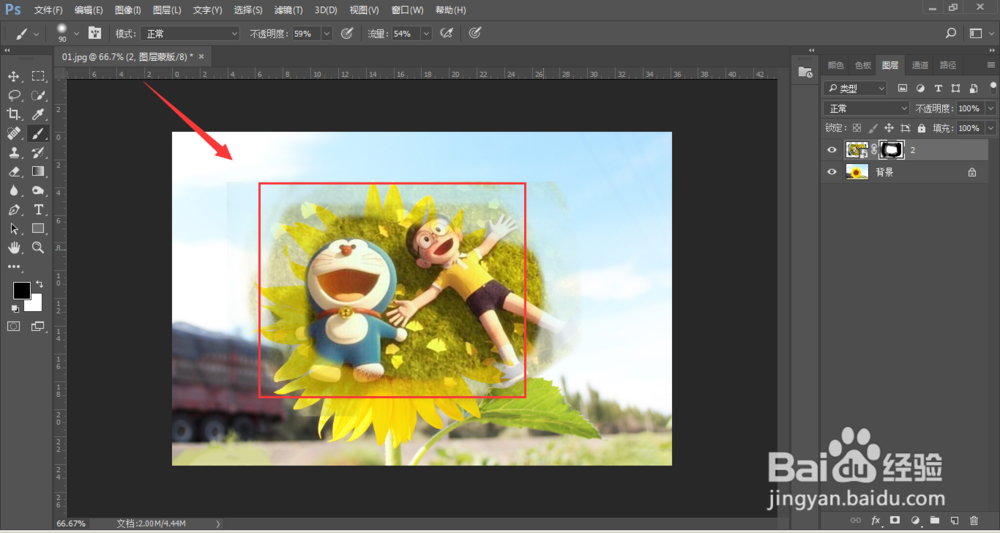Select the Pen tool

tap(13, 210)
